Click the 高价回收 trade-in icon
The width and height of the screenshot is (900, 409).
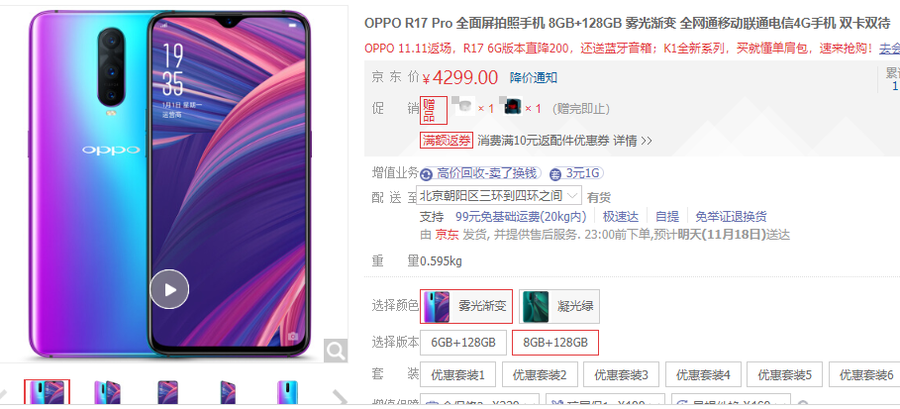(x=426, y=173)
